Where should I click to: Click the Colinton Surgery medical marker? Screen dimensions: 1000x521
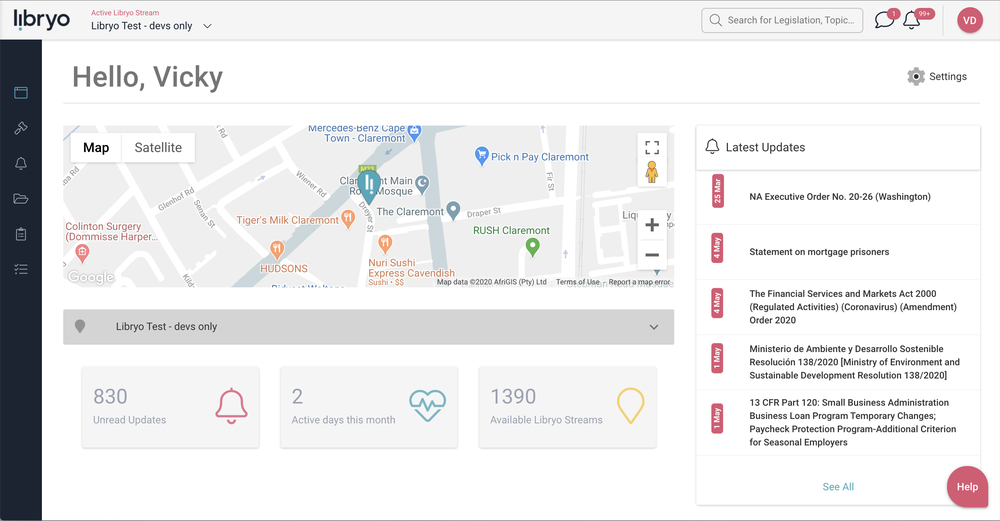(82, 254)
